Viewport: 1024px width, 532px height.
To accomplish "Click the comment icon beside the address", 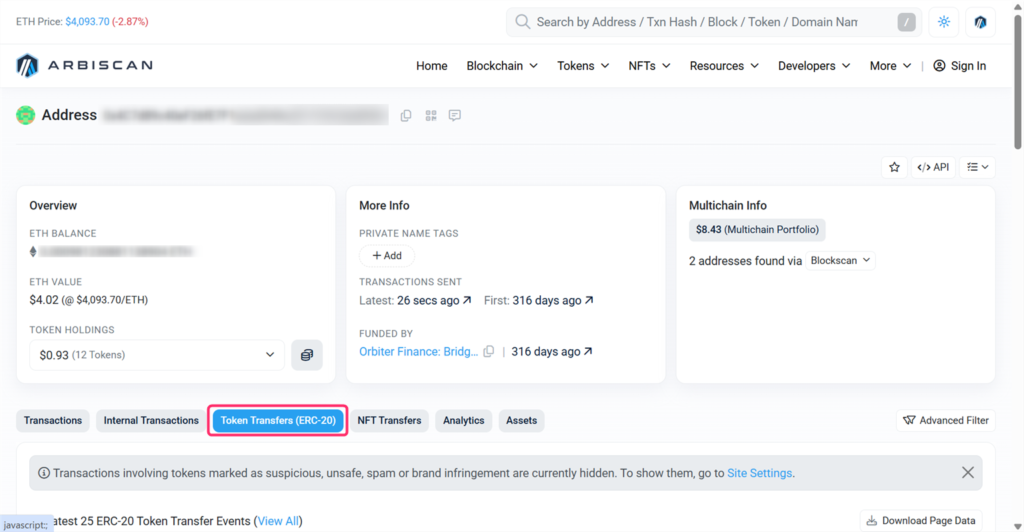I will click(455, 116).
